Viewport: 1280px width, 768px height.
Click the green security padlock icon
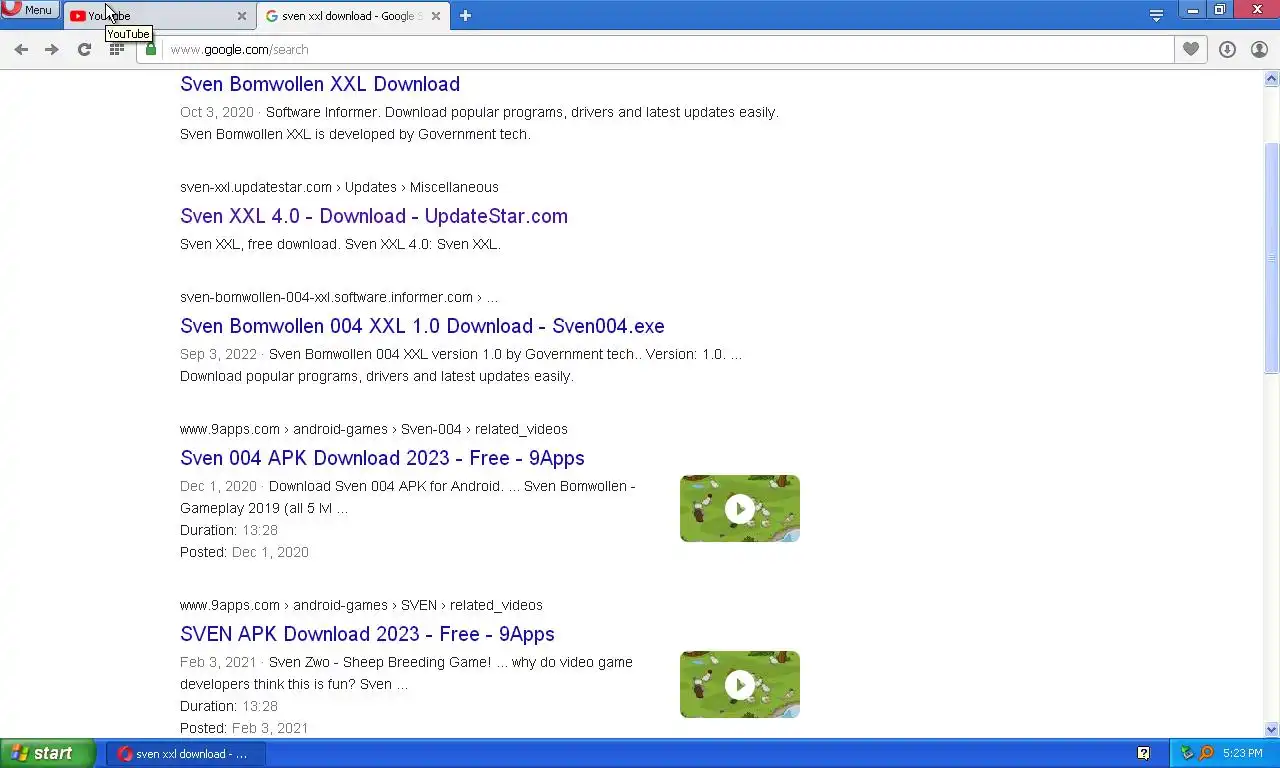click(x=151, y=49)
